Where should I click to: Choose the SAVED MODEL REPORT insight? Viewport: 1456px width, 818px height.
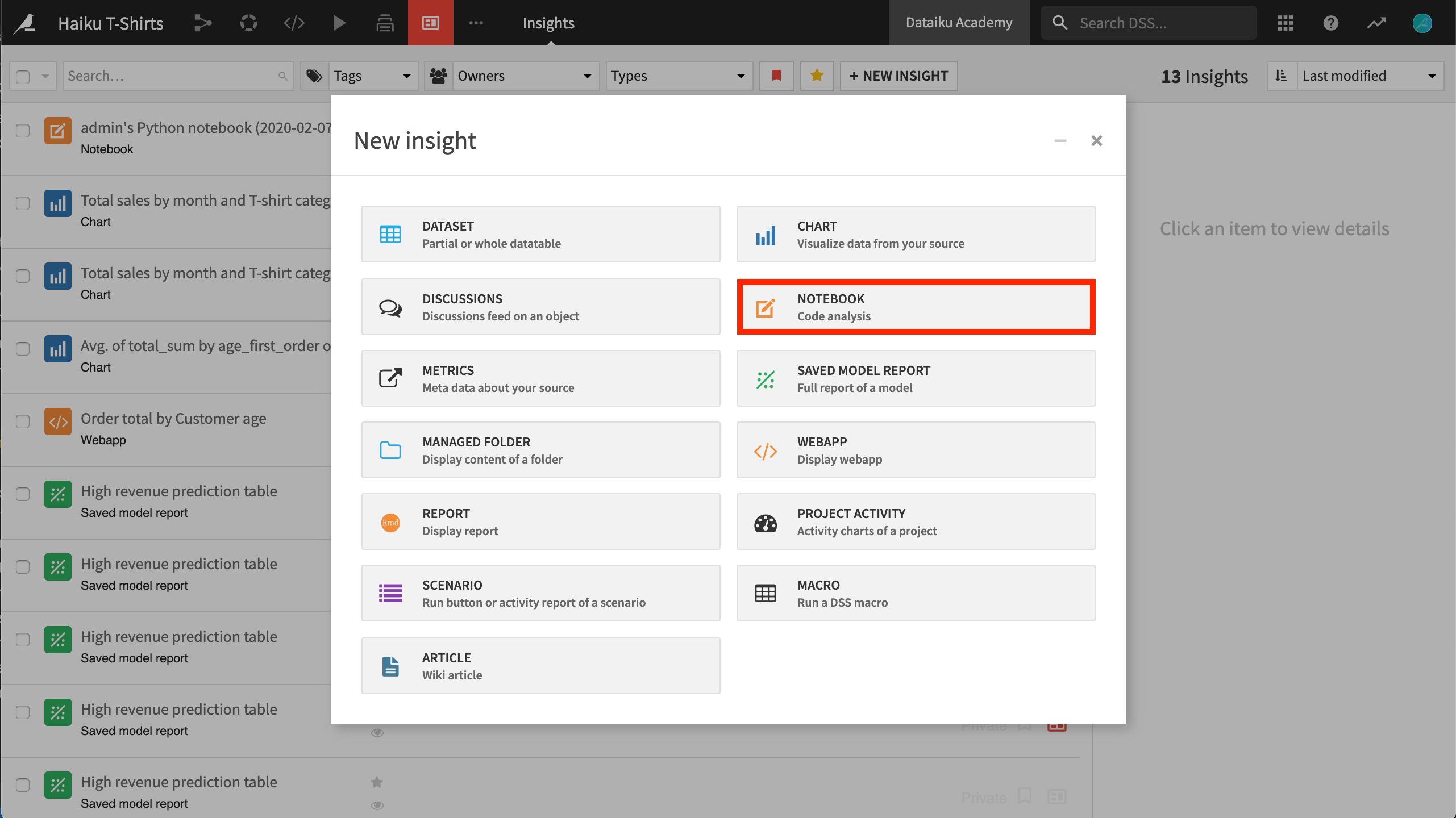click(916, 378)
